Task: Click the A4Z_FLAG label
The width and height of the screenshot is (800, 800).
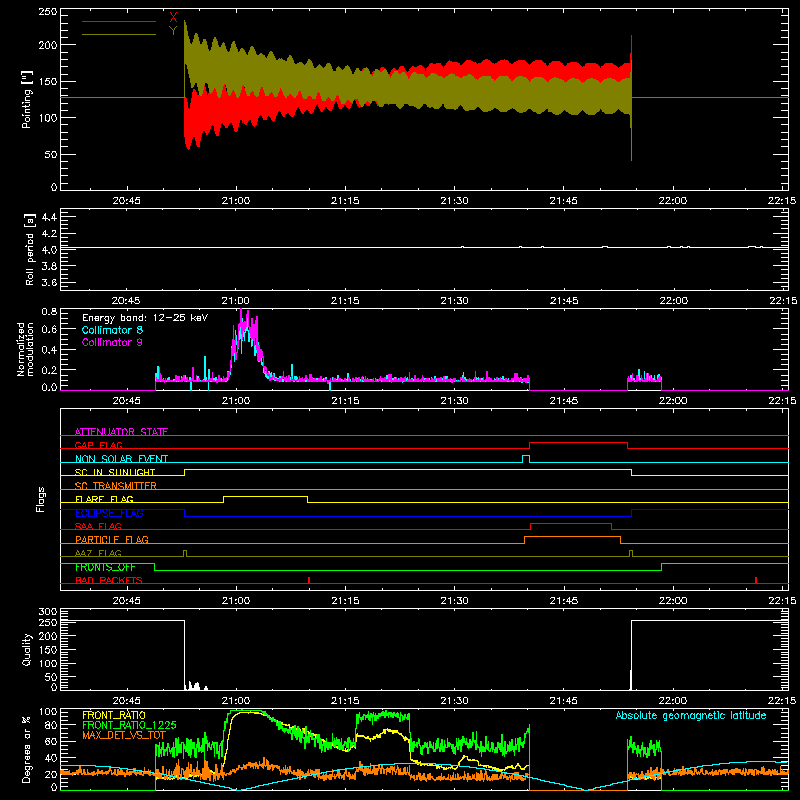Action: pos(98,553)
